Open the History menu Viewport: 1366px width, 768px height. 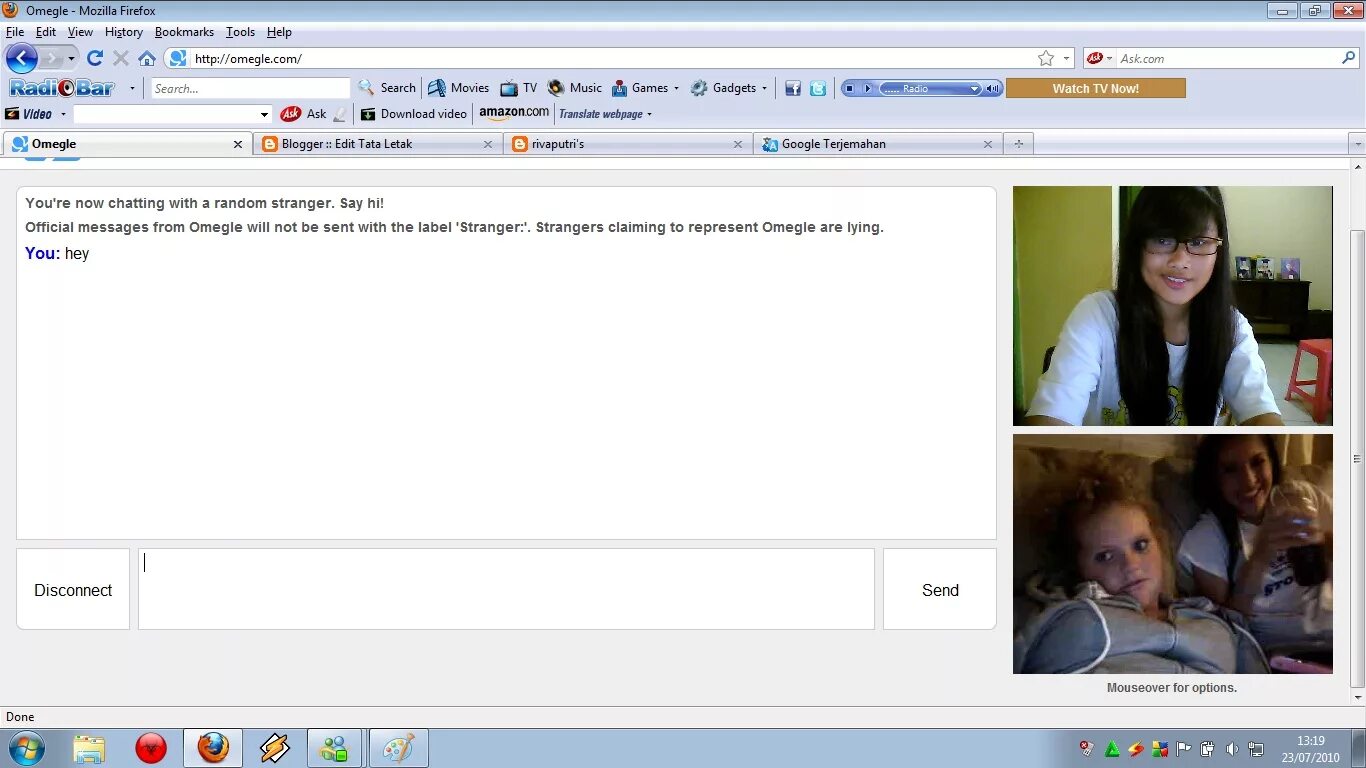(x=124, y=32)
